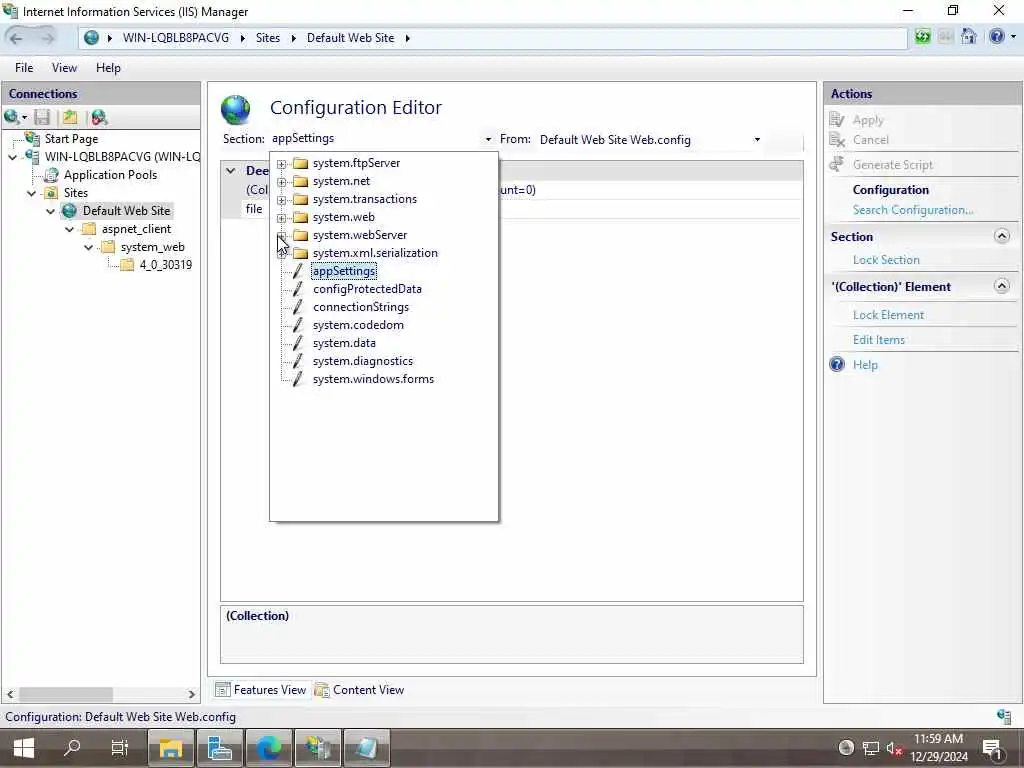The width and height of the screenshot is (1024, 768).
Task: Collapse the Section group in Actions
Action: click(1002, 236)
